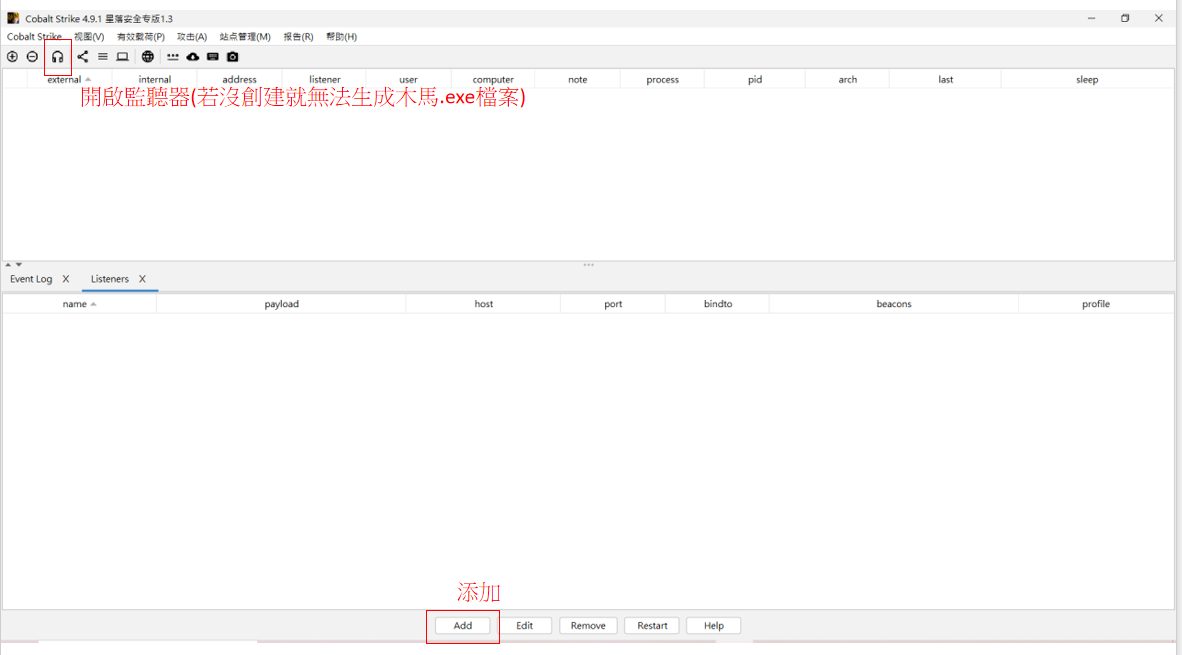Screen dimensions: 1182x655
Task: Sort listeners by payload column
Action: (281, 304)
